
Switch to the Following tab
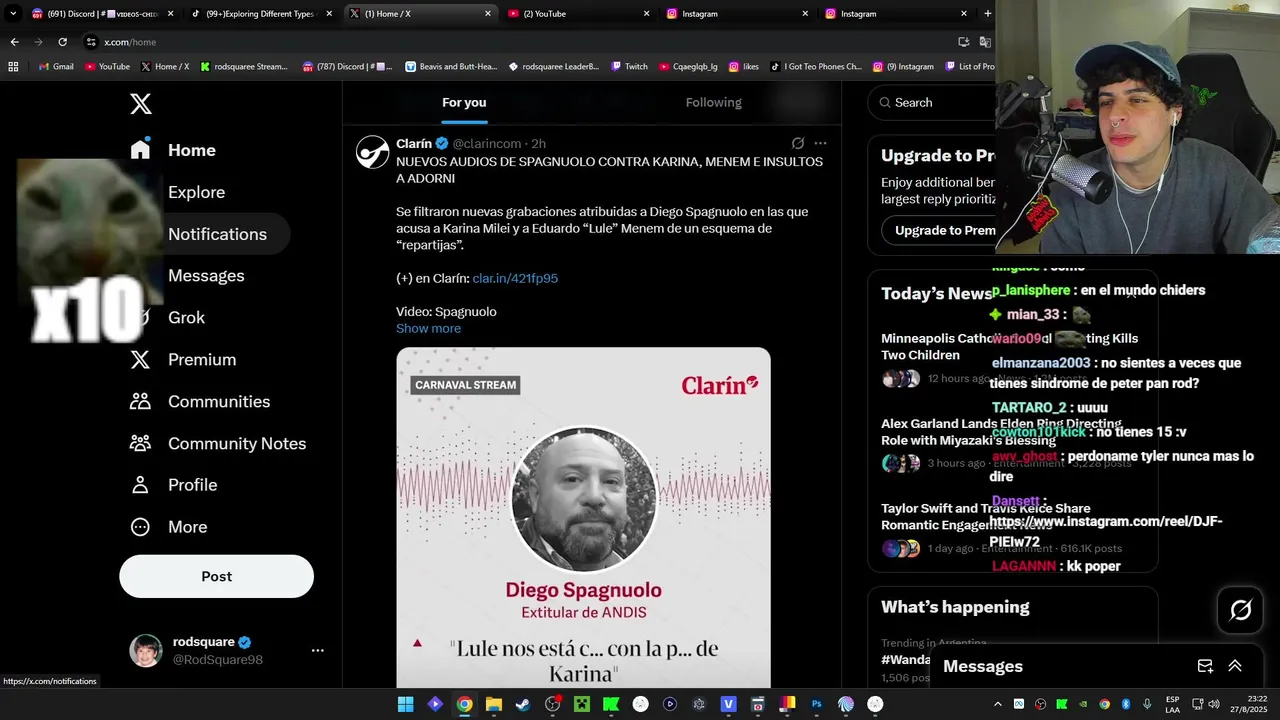713,102
